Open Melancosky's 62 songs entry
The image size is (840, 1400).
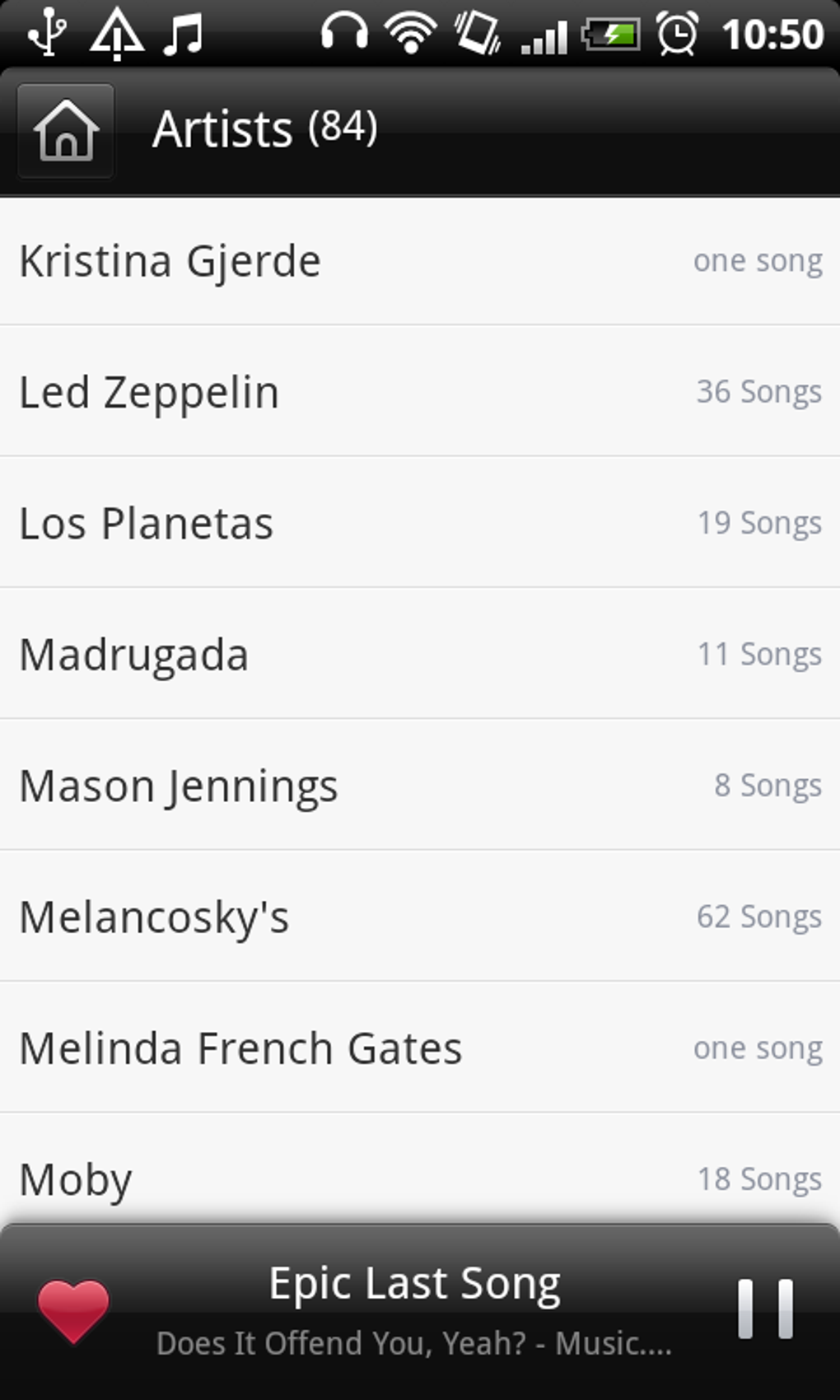(x=420, y=917)
